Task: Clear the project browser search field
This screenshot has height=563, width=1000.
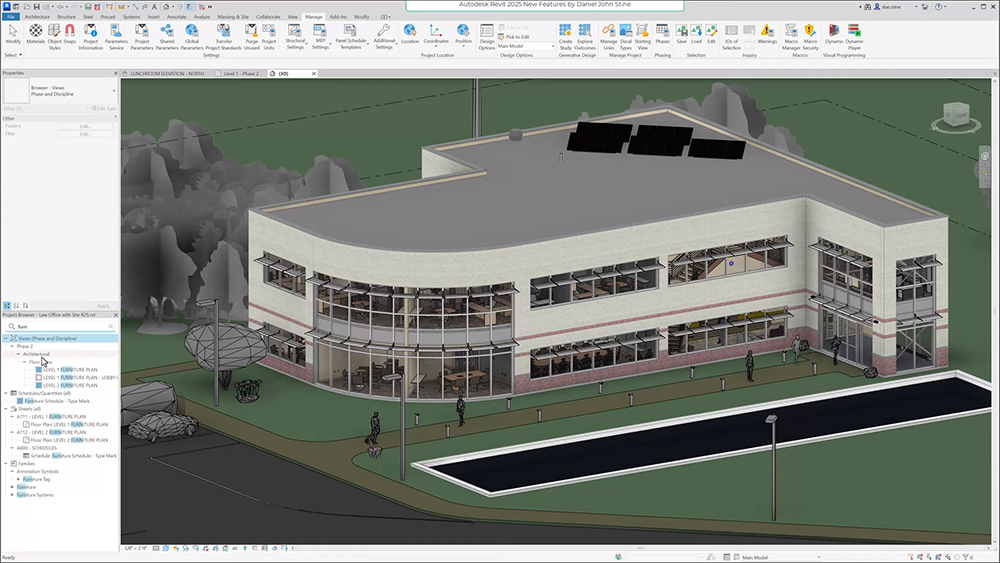Action: [x=110, y=326]
